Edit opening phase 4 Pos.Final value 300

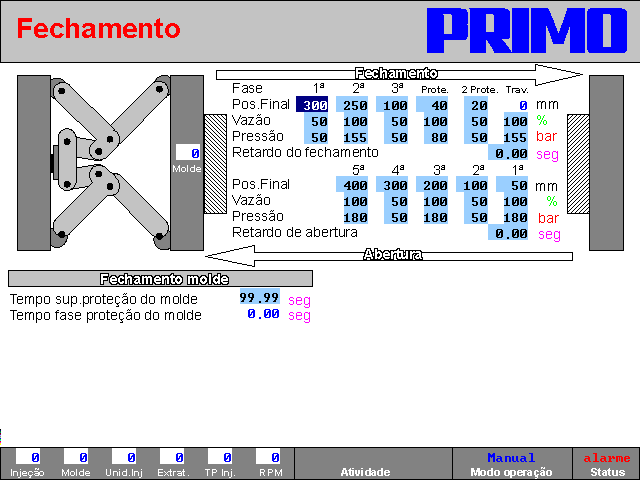[392, 184]
